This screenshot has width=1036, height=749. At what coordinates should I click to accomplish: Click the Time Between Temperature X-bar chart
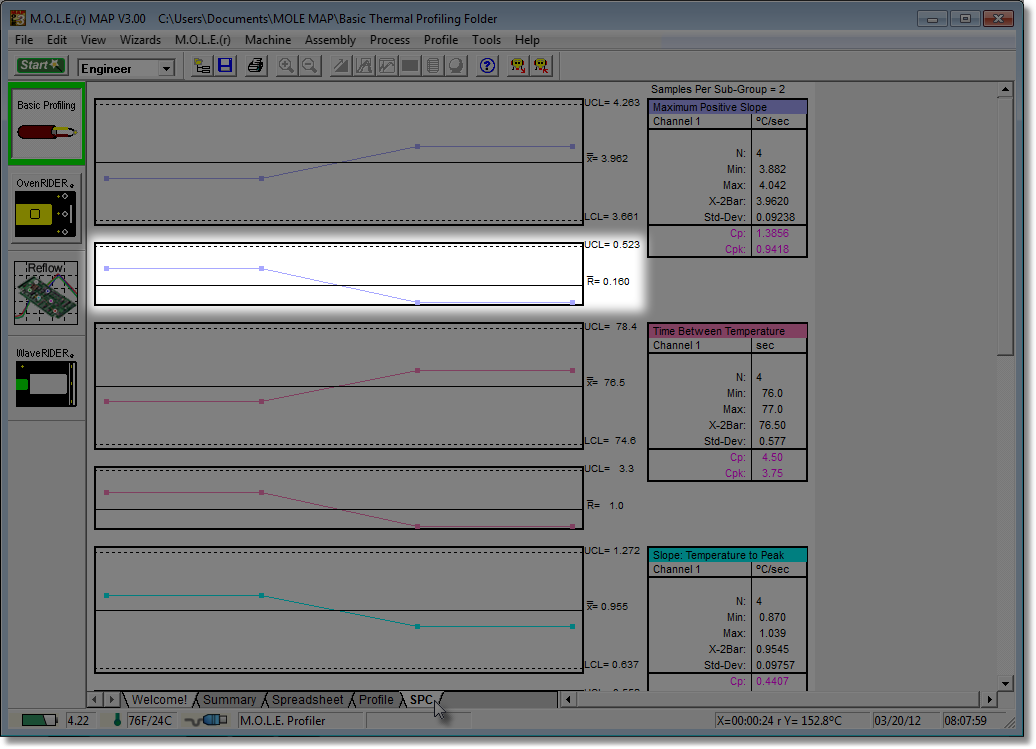click(339, 386)
